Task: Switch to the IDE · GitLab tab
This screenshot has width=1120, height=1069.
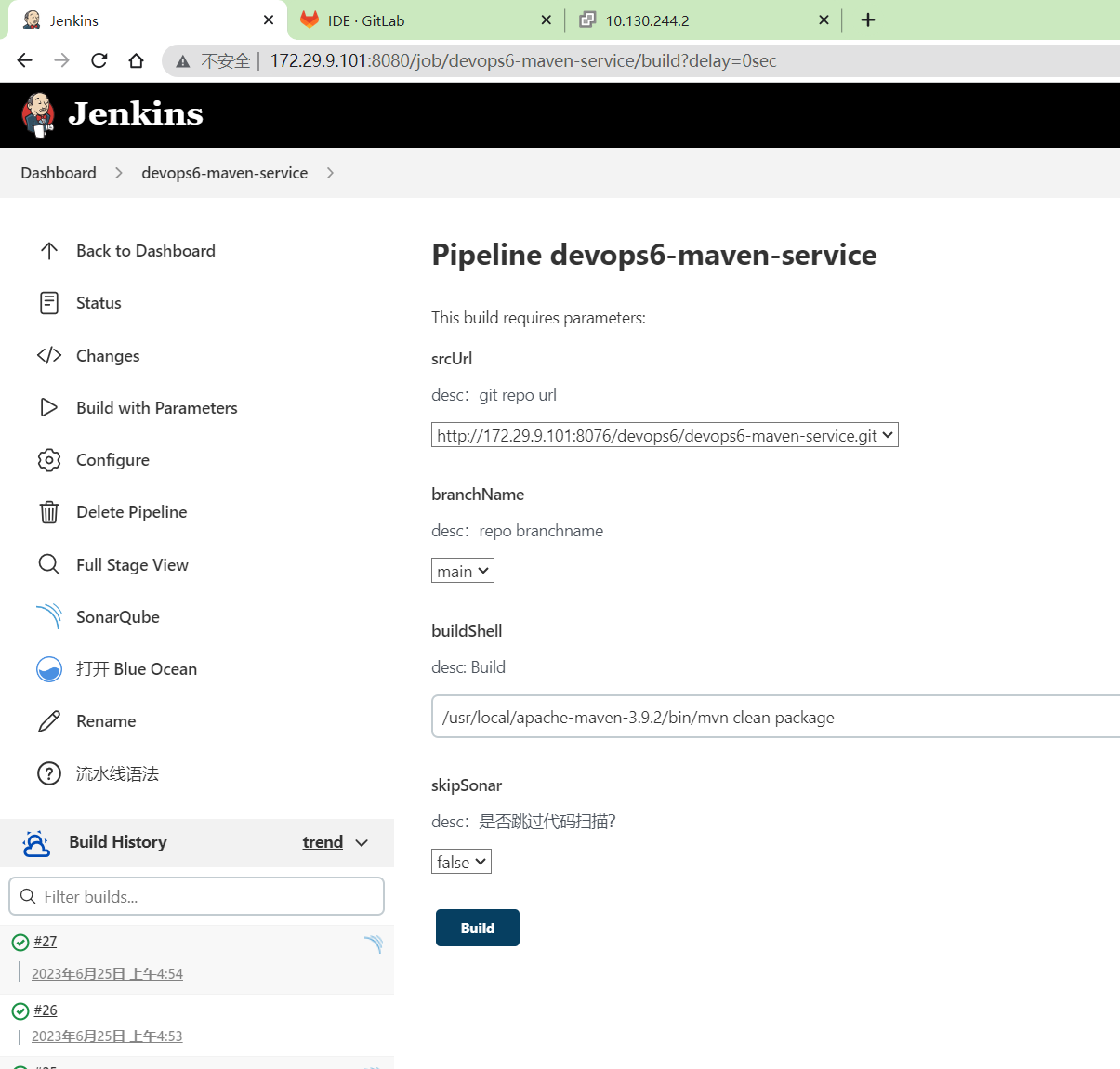Action: [426, 20]
